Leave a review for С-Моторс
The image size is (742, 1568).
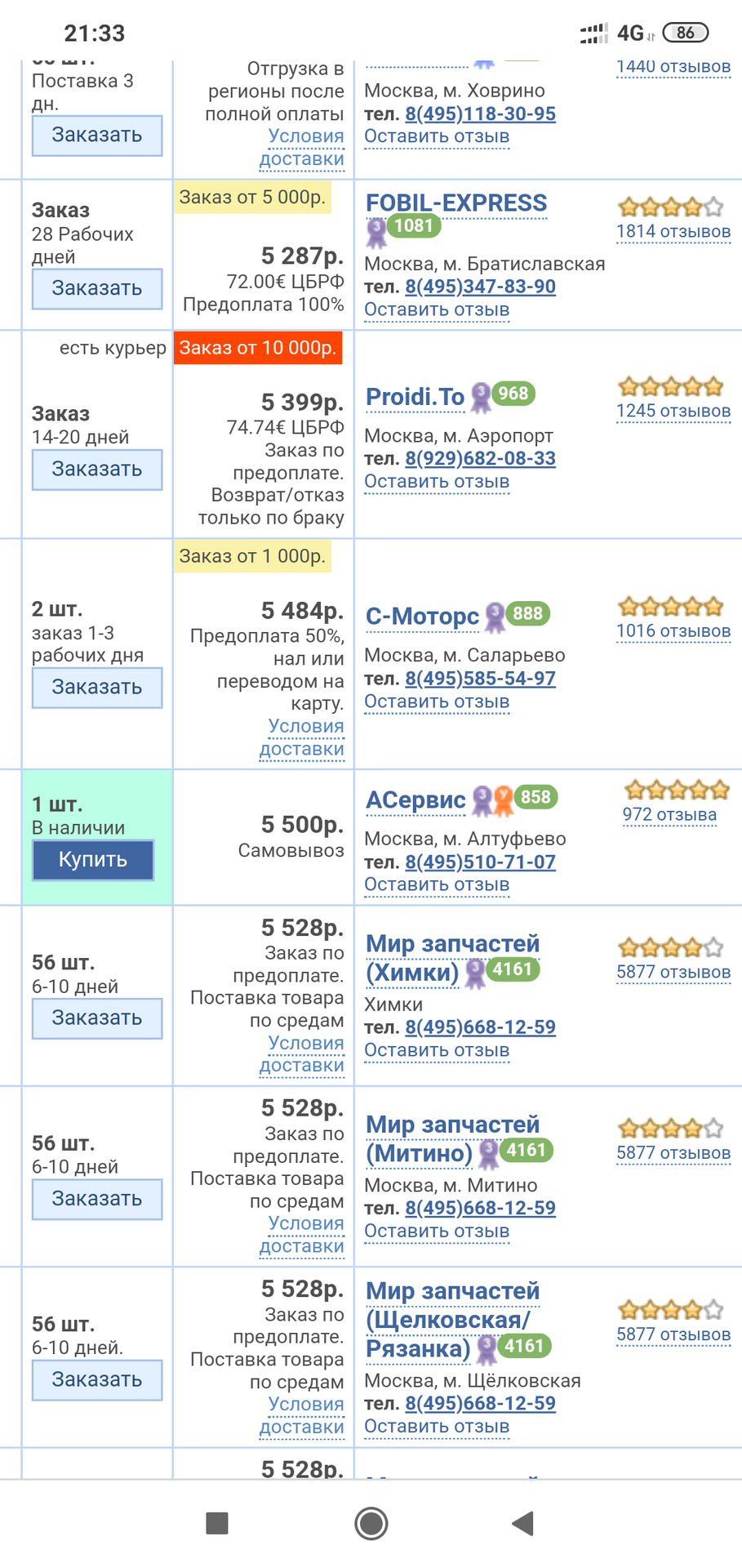[x=437, y=702]
